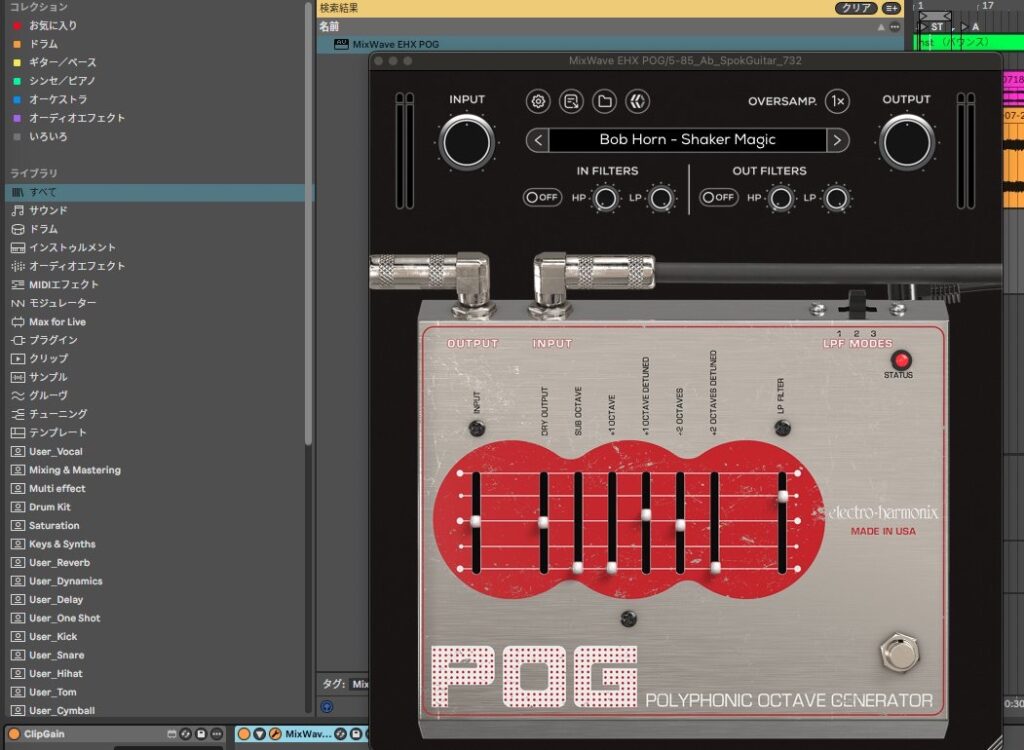Click the OUT FILTERS HP knob
The width and height of the screenshot is (1024, 750).
(x=781, y=198)
